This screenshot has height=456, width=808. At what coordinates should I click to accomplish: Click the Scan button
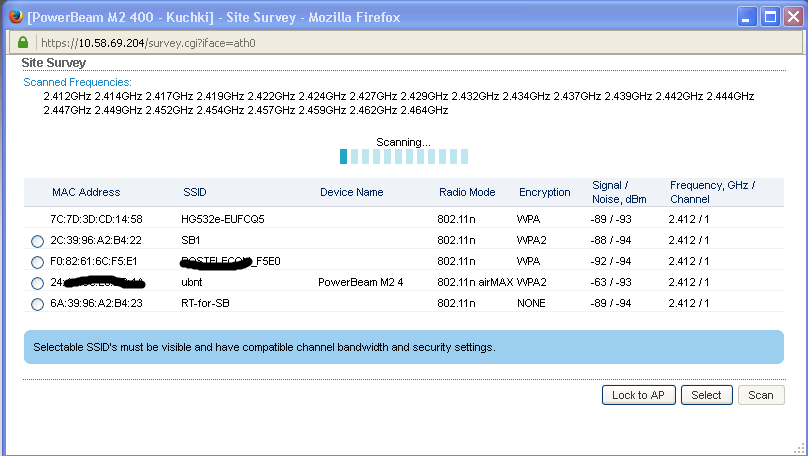click(x=761, y=395)
